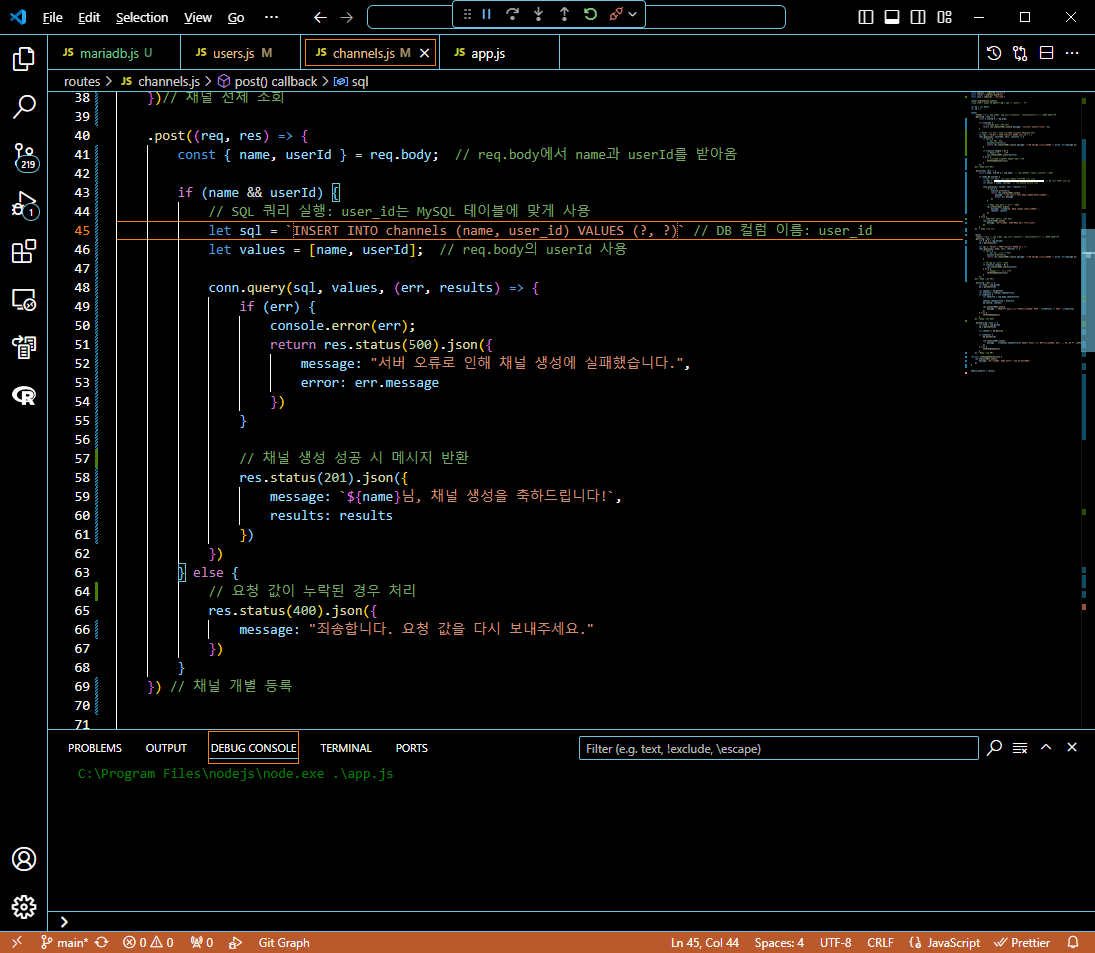Open the Selection menu
1095x953 pixels.
point(142,17)
